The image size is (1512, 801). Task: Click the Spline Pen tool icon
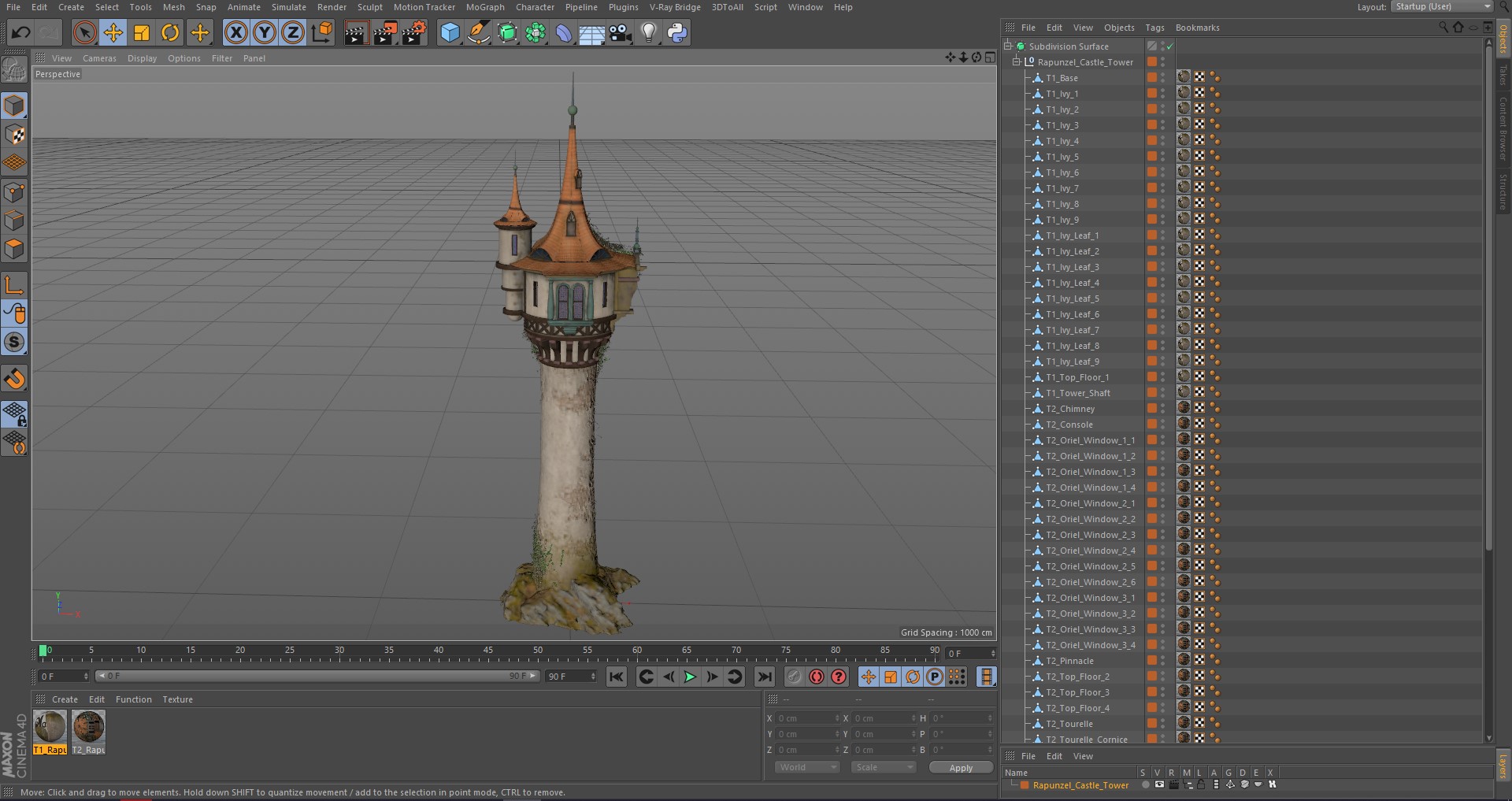pyautogui.click(x=478, y=32)
